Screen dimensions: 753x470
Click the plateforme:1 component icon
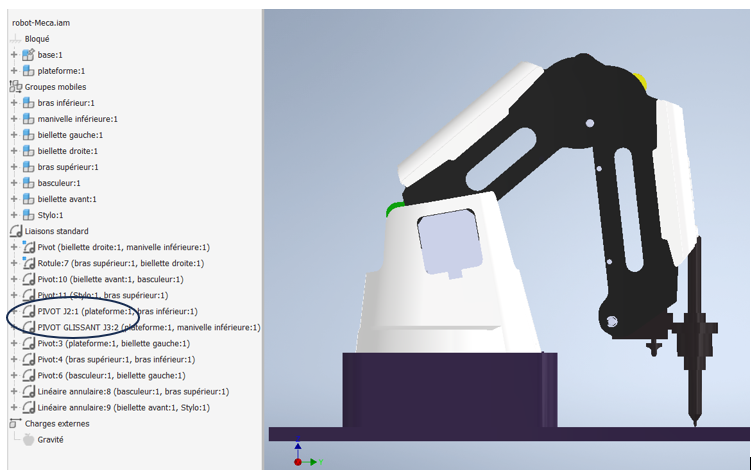[28, 71]
